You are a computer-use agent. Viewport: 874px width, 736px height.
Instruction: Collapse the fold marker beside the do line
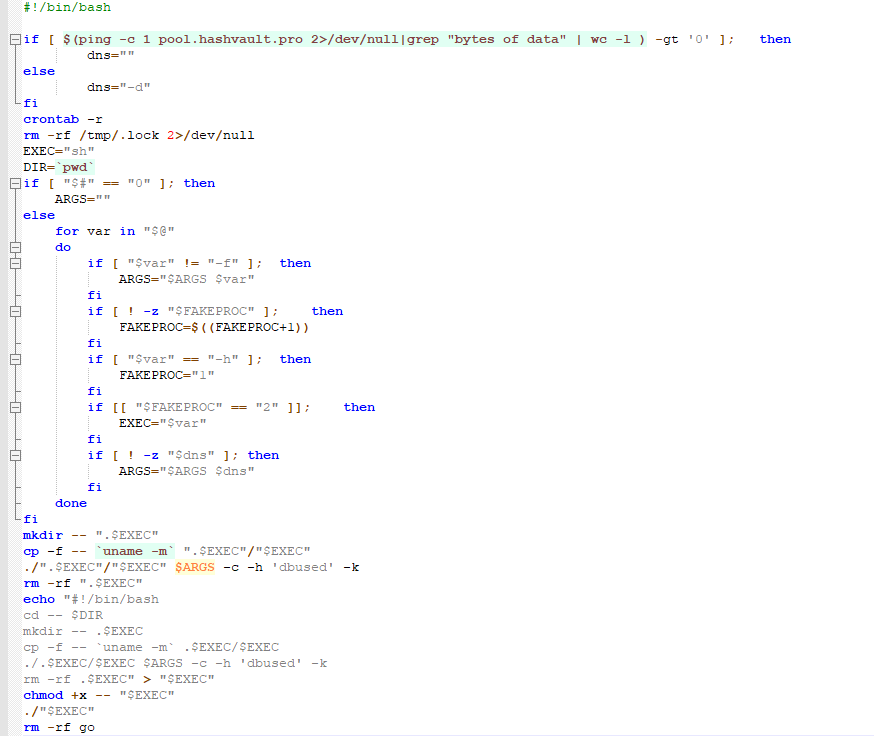pos(16,248)
